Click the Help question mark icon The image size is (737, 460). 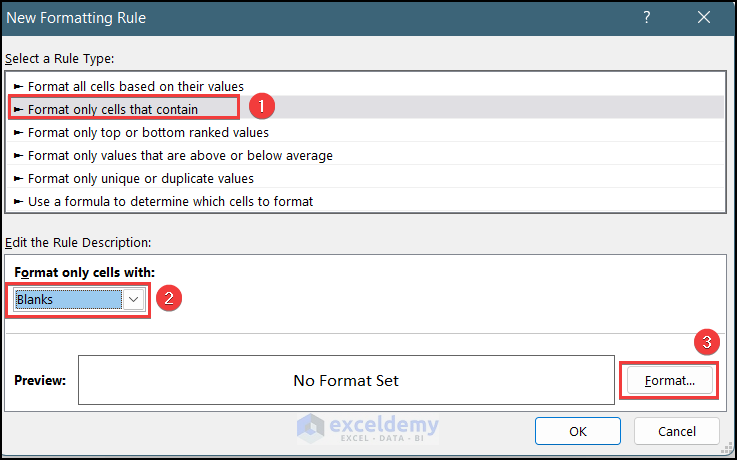point(647,19)
